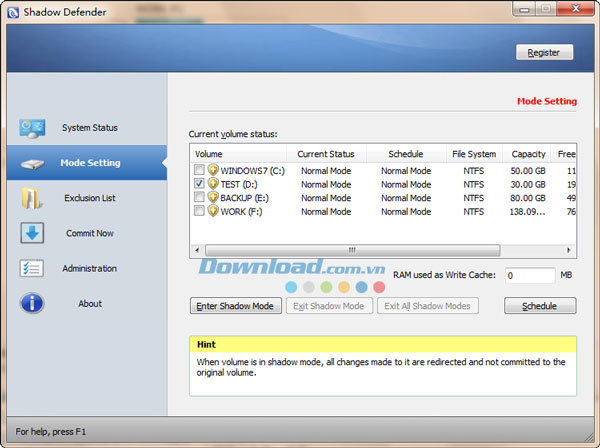Viewport: 600px width, 448px height.
Task: Click the Register button
Action: [x=544, y=52]
